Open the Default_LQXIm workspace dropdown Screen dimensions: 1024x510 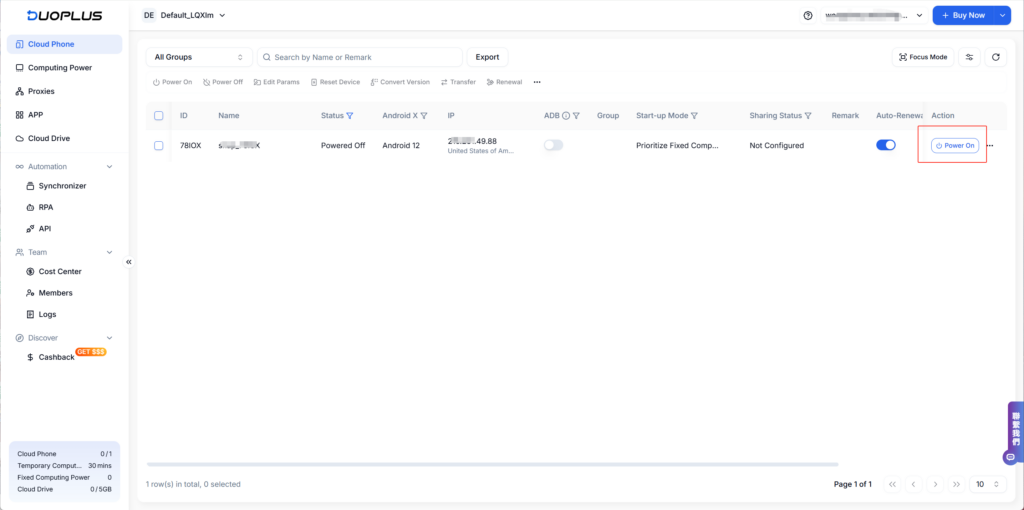(x=184, y=15)
